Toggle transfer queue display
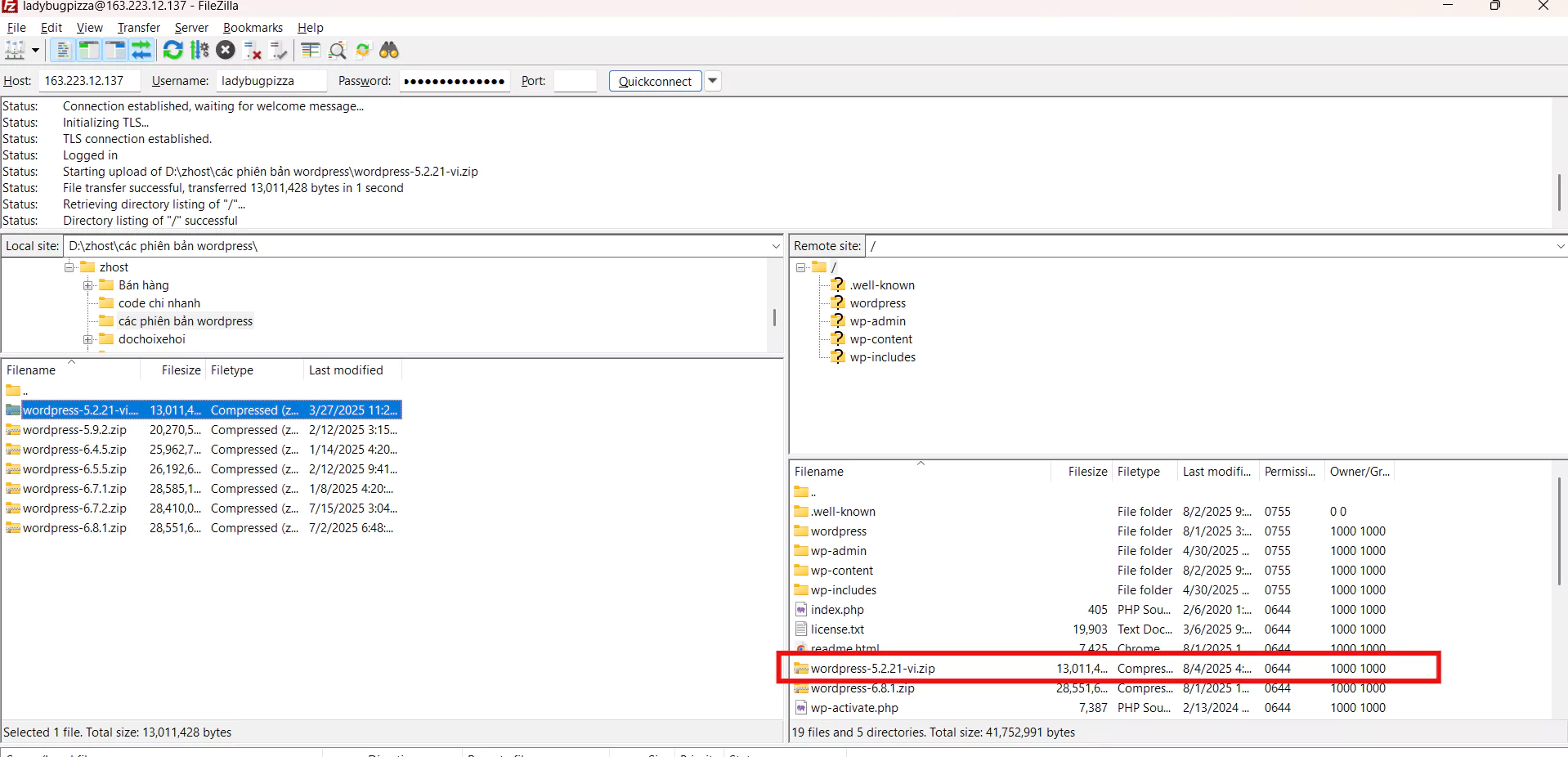Screen dimensions: 1568x757 click(141, 51)
